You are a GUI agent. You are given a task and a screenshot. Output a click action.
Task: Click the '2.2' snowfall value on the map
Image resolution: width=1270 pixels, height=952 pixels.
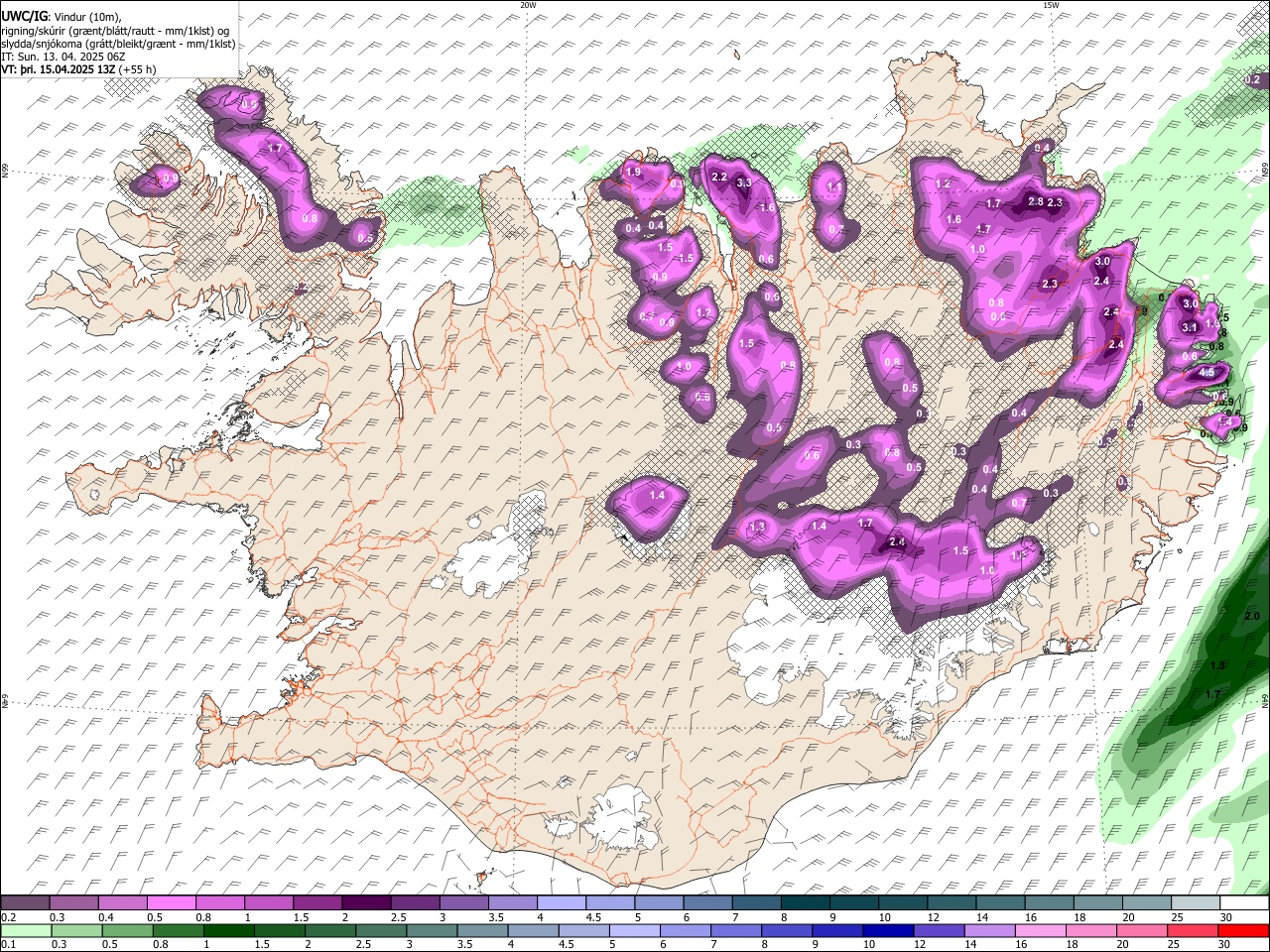[x=720, y=177]
